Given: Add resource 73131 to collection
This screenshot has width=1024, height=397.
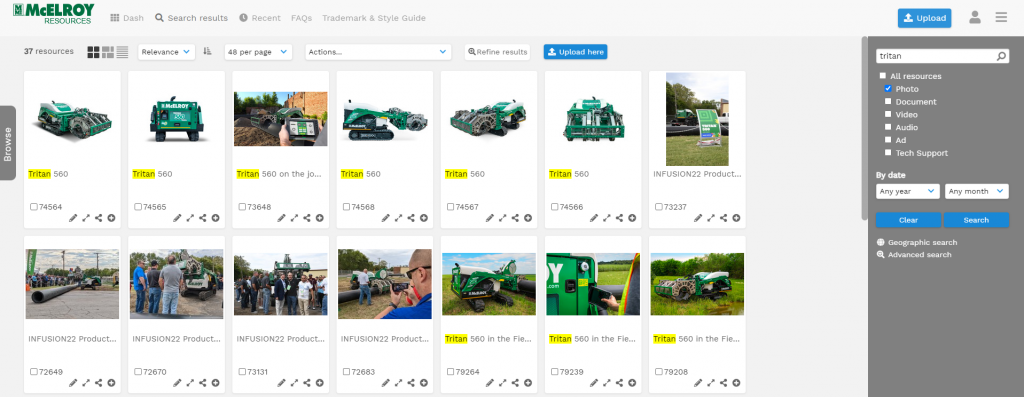Looking at the screenshot, I should tap(319, 383).
